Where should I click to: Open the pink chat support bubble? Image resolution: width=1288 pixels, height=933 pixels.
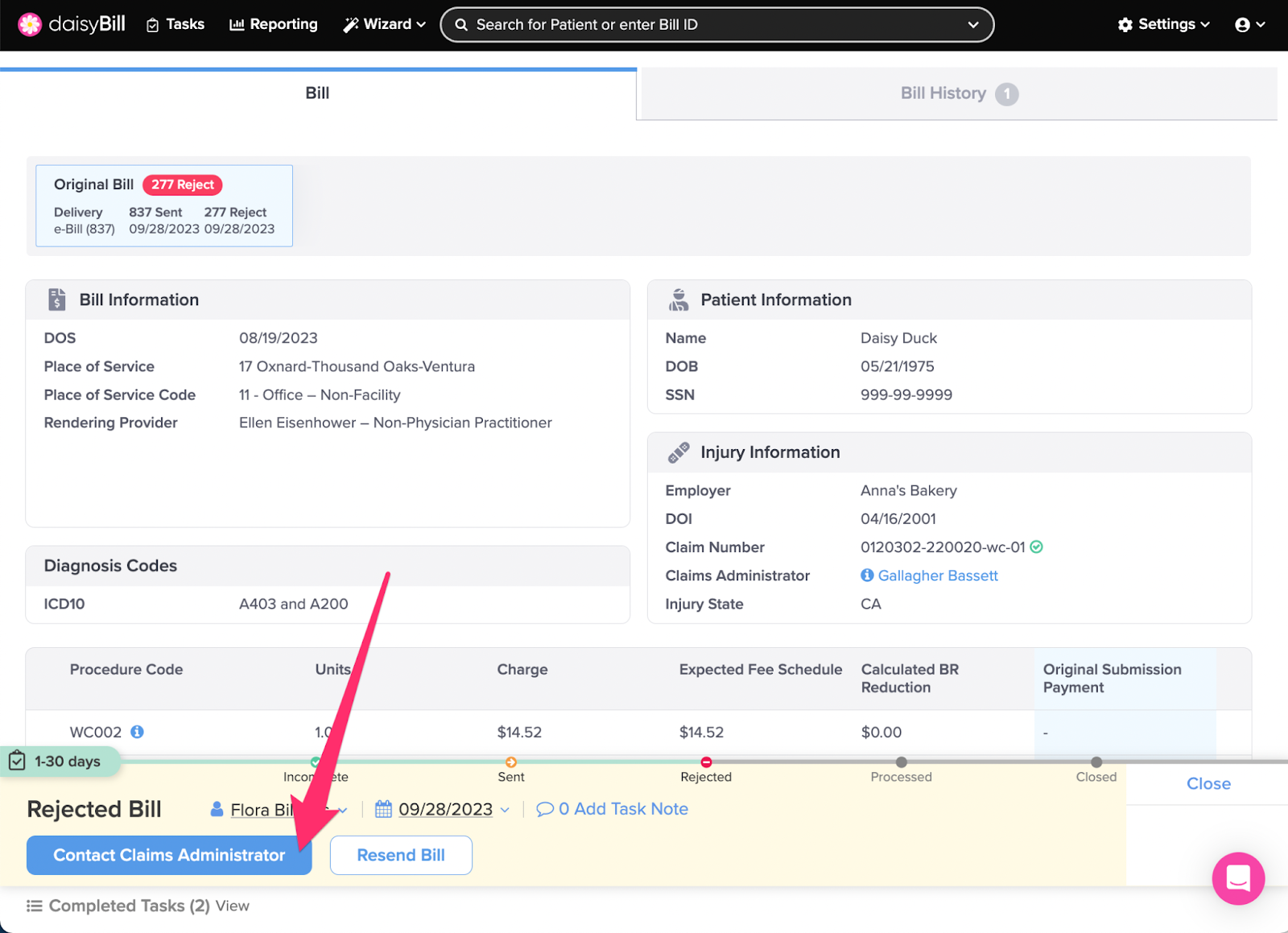[1237, 878]
